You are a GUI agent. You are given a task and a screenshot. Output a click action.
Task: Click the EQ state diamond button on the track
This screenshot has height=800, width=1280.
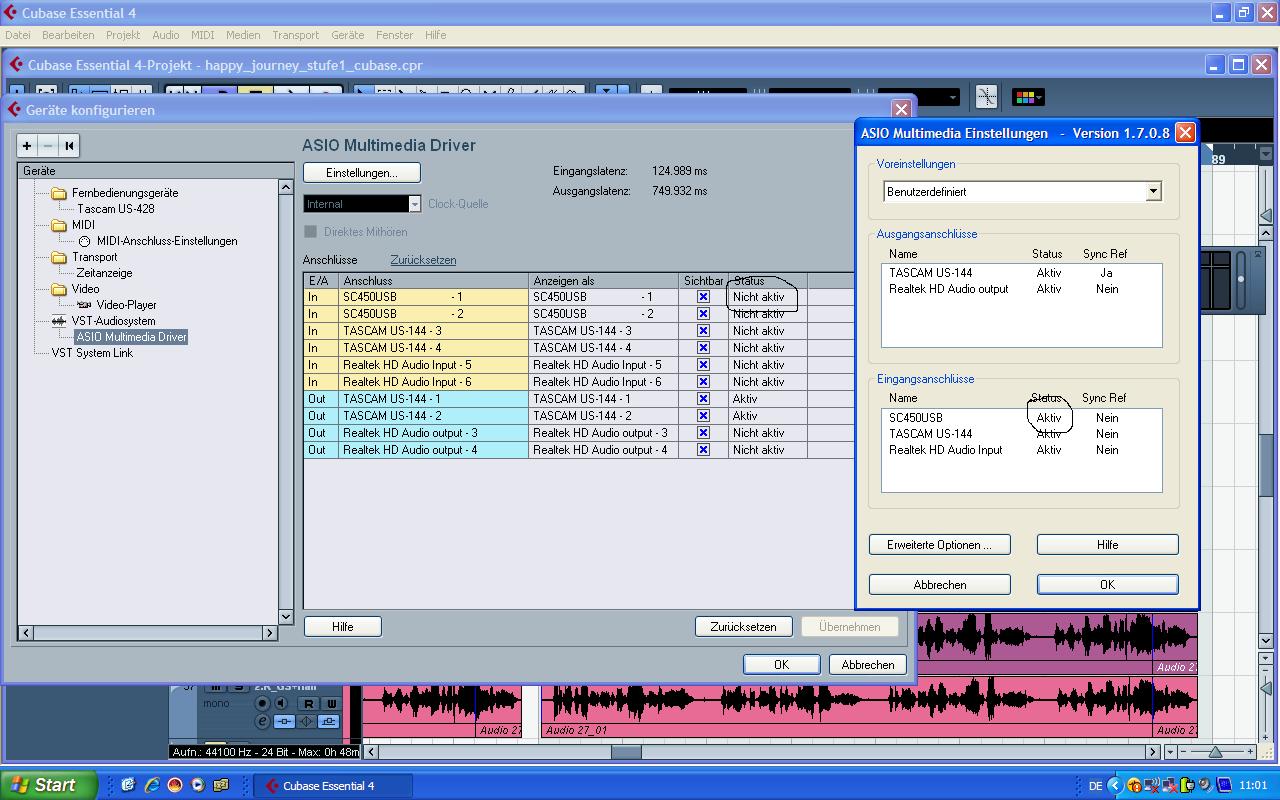[x=307, y=721]
